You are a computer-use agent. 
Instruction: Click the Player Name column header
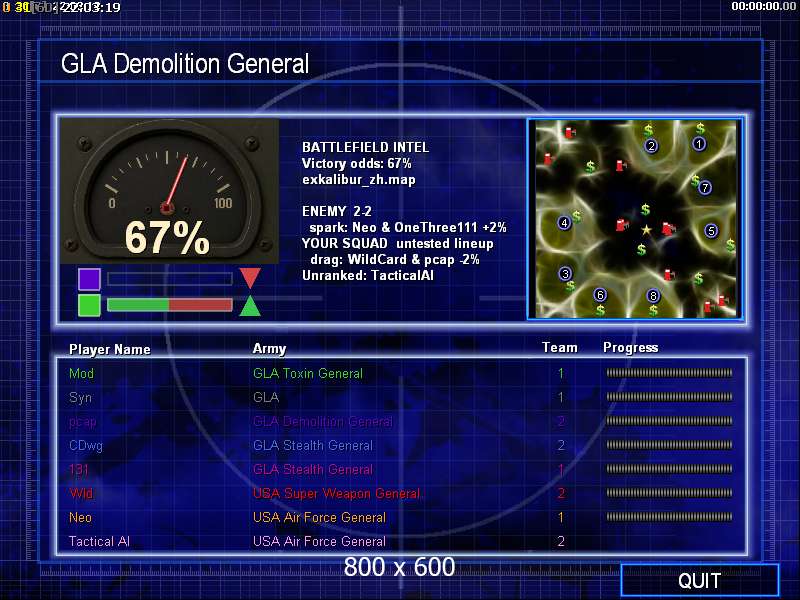tap(110, 349)
